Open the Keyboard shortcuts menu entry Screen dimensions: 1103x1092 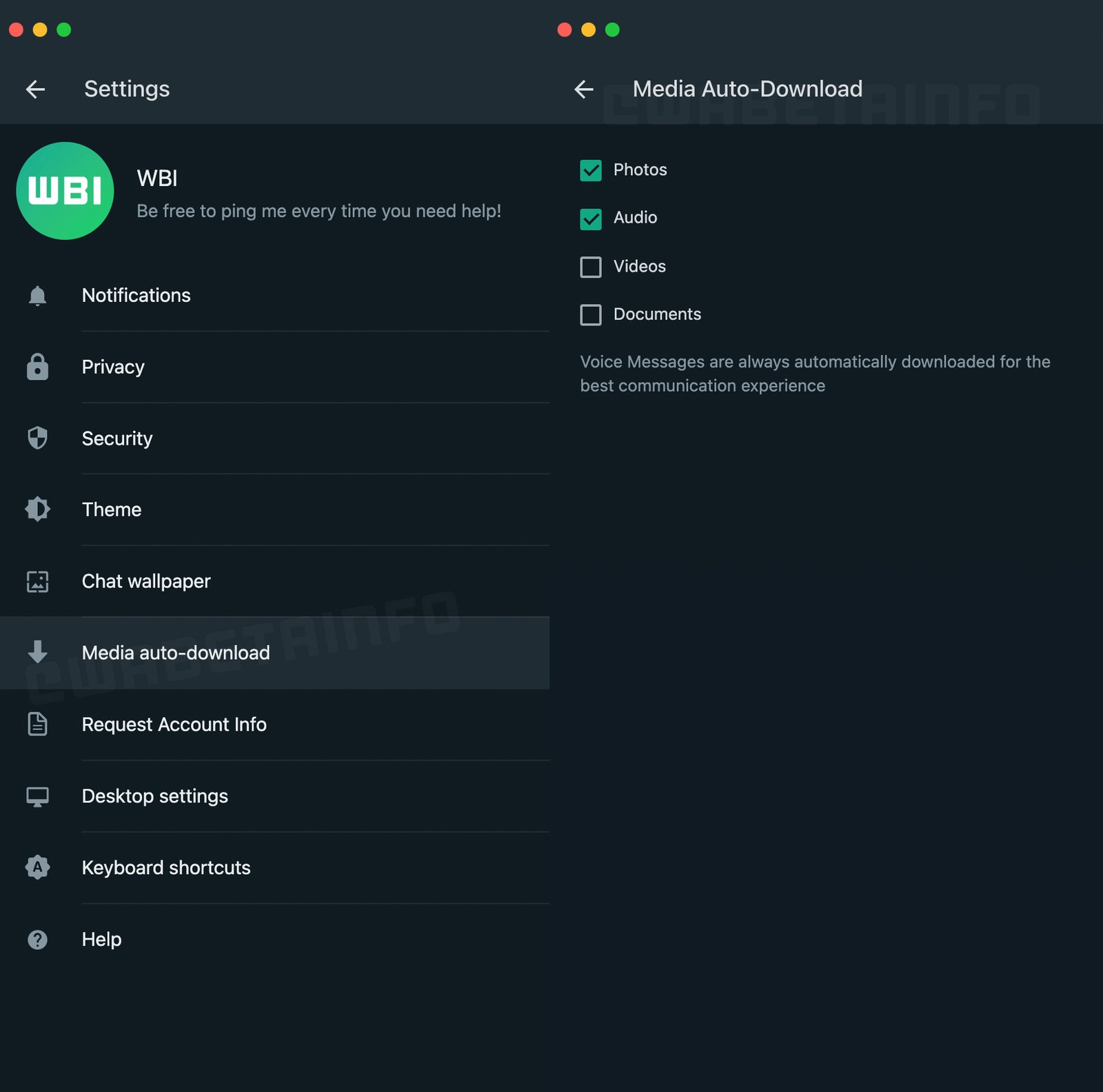pos(166,867)
